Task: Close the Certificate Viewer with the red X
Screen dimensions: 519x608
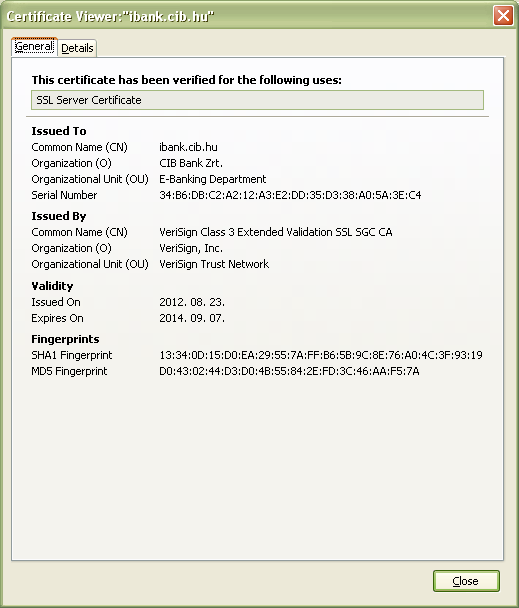Action: (503, 16)
